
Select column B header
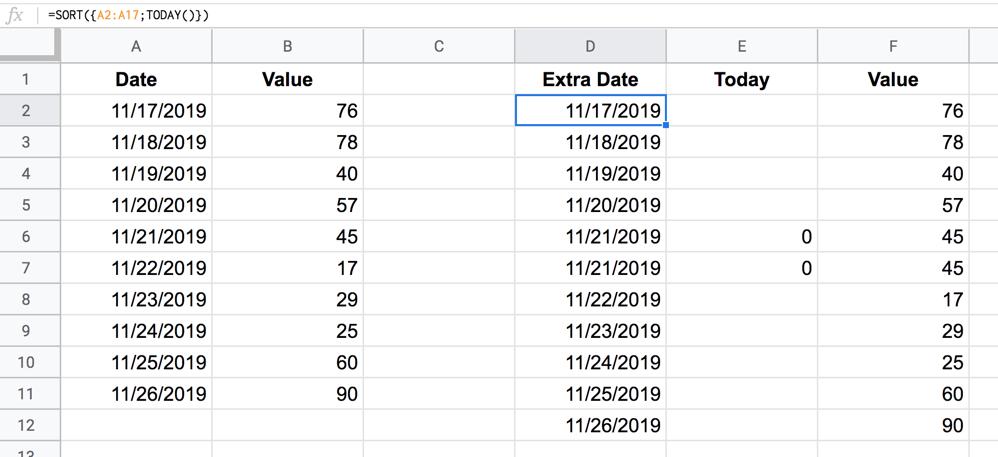[288, 46]
